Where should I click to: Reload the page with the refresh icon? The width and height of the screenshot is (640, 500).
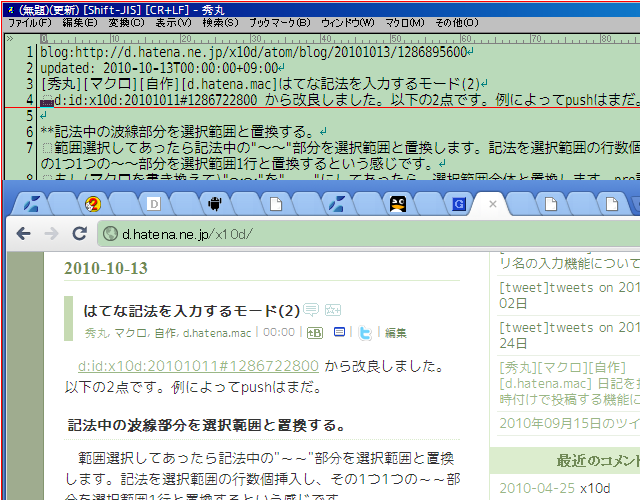[x=78, y=234]
